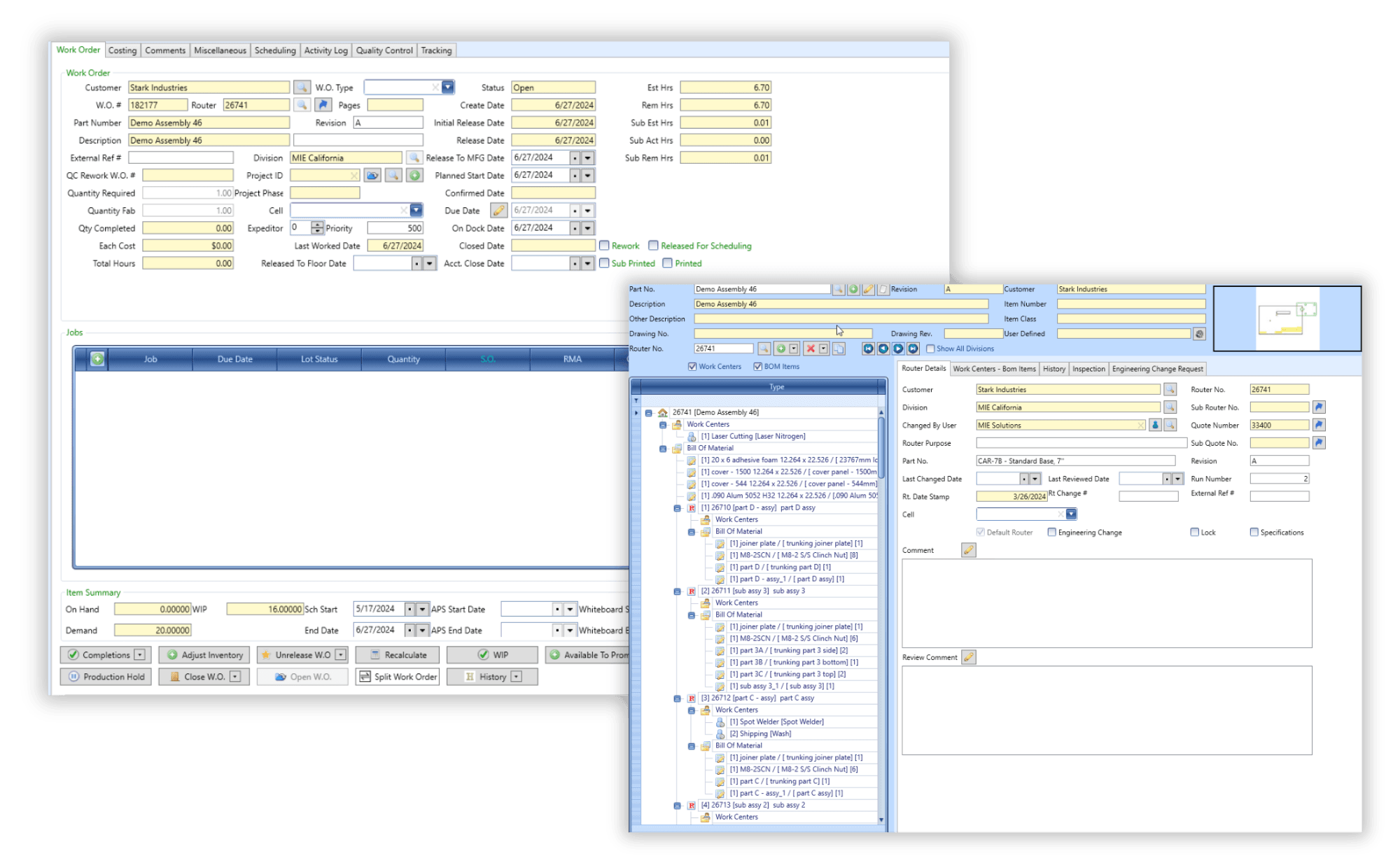This screenshot has height=863, width=1400.
Task: Click the Production Hold button
Action: click(106, 677)
